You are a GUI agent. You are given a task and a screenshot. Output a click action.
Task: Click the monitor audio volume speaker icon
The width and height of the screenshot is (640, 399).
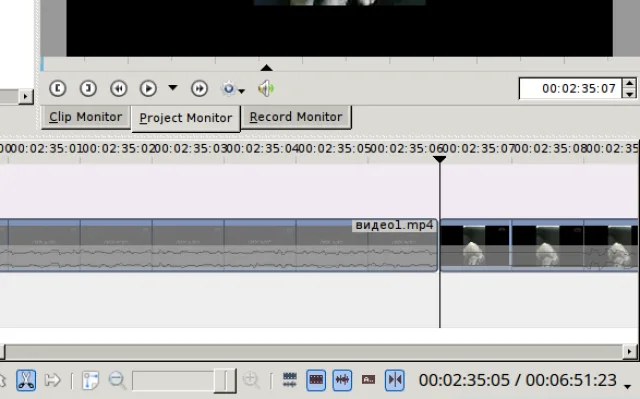coord(266,89)
